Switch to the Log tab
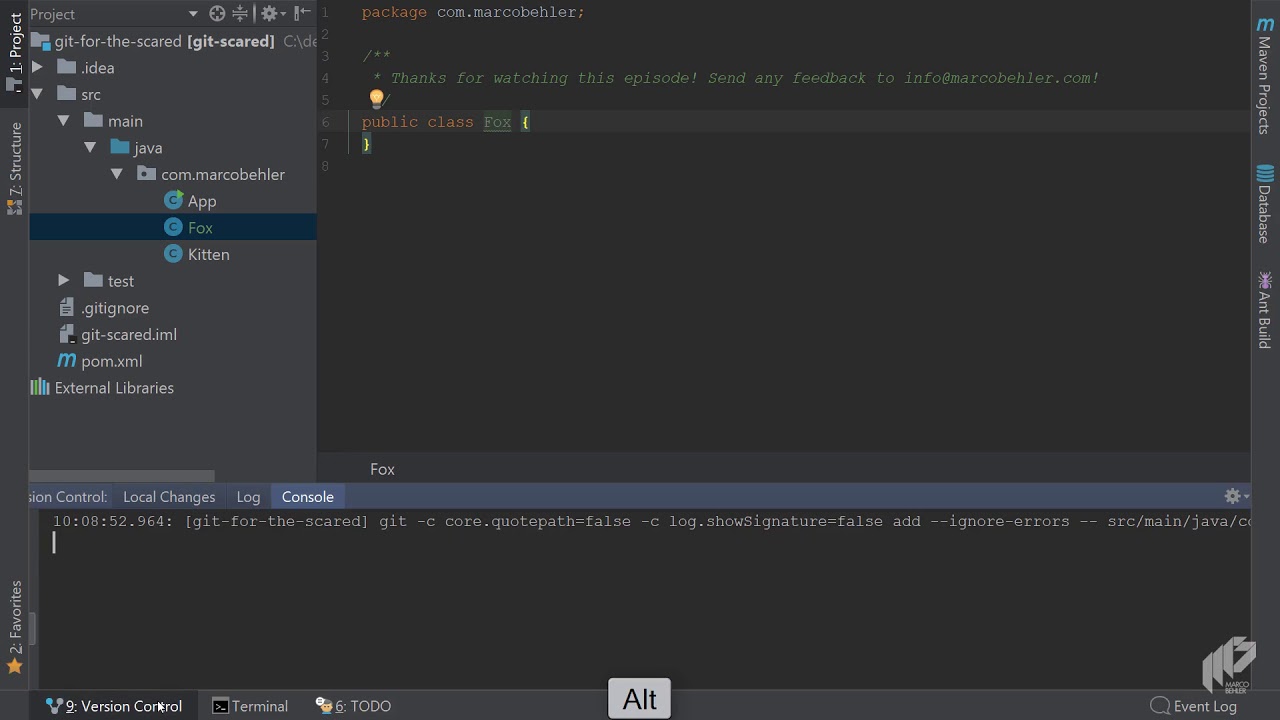This screenshot has height=720, width=1280. pyautogui.click(x=248, y=497)
